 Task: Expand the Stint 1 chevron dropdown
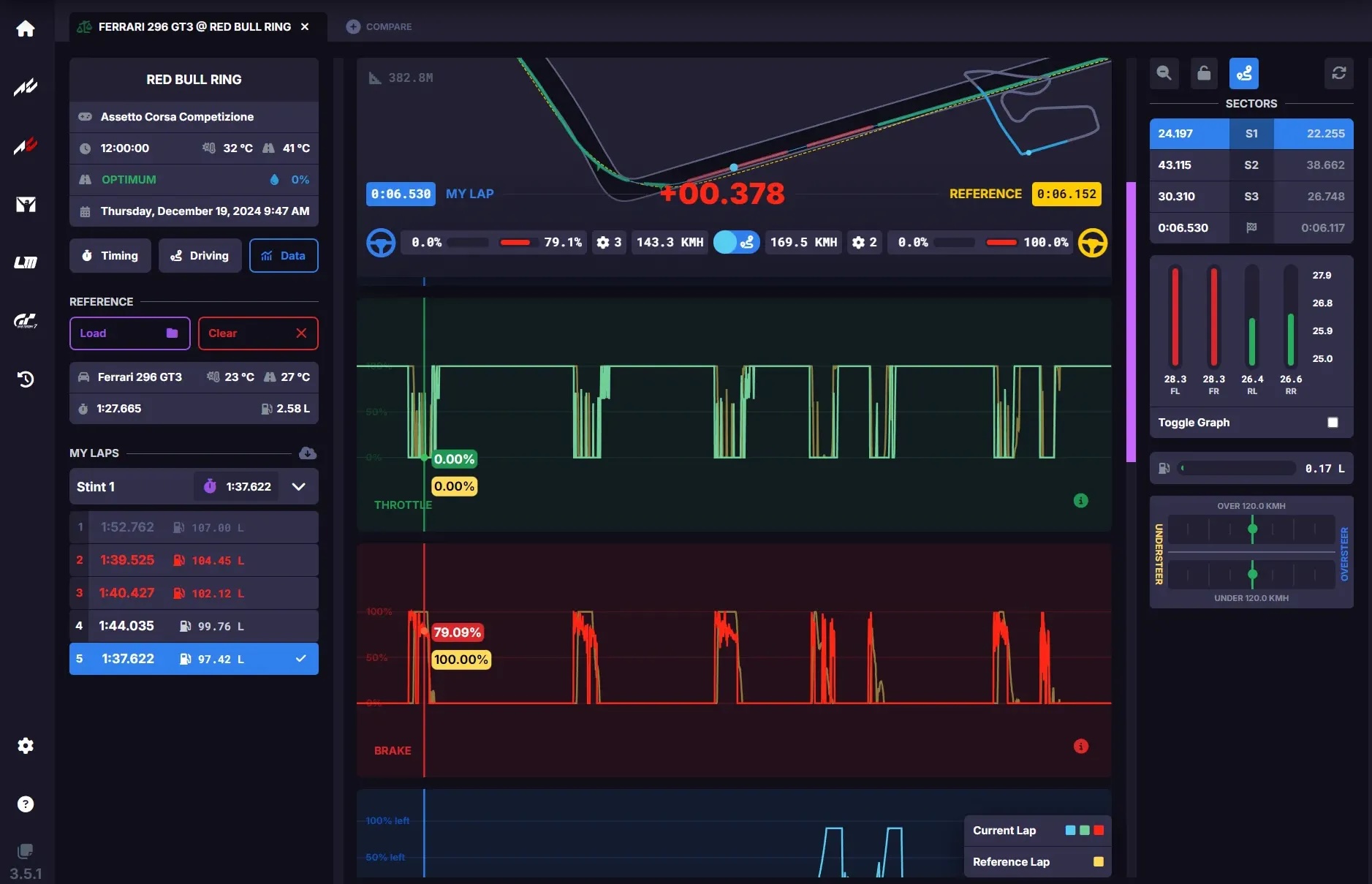299,487
